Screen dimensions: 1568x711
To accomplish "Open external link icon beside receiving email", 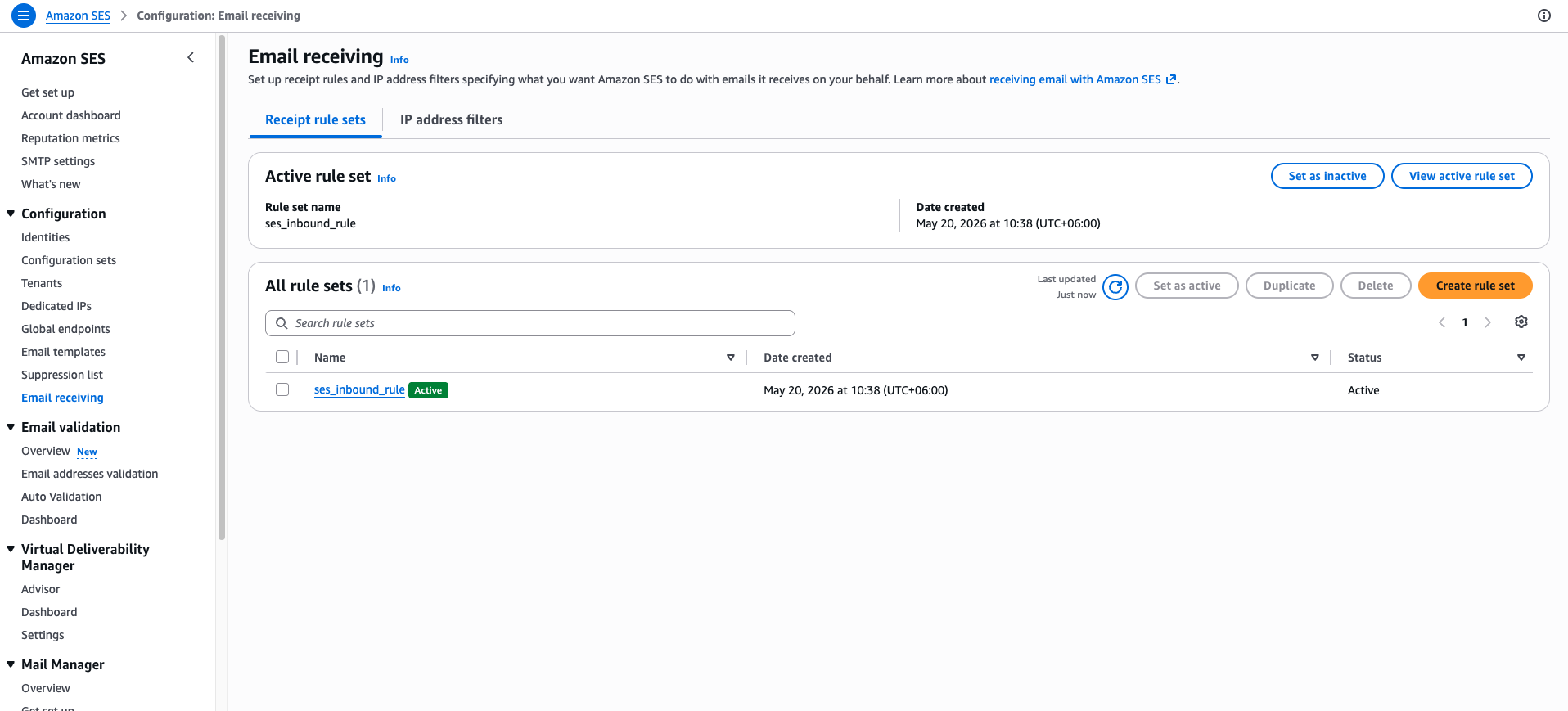I will (x=1171, y=79).
